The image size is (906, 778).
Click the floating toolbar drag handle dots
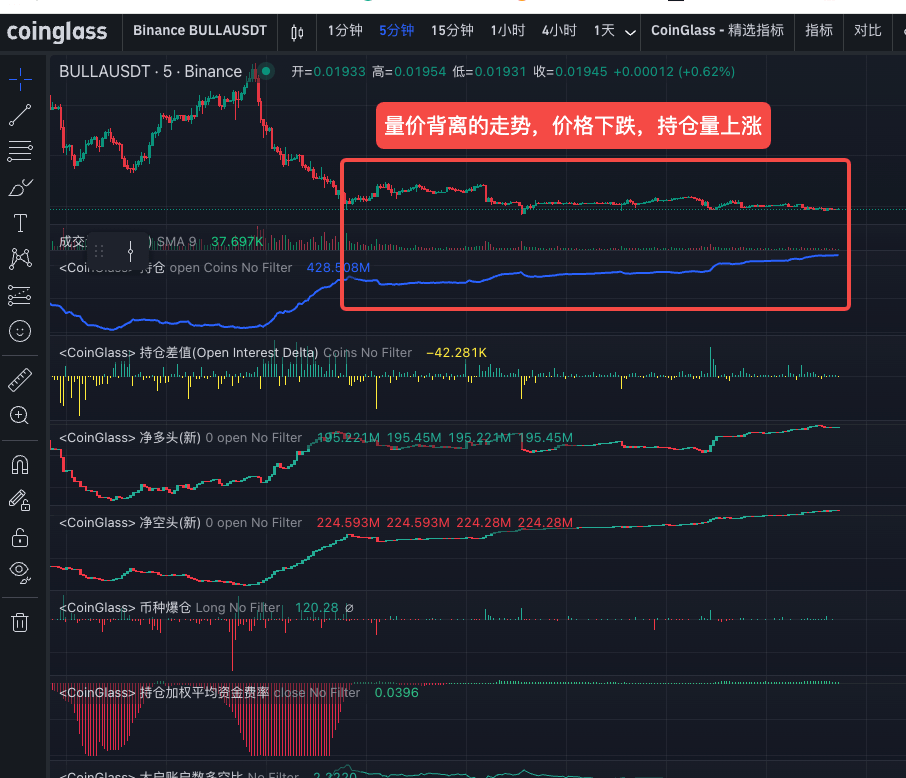pos(99,251)
